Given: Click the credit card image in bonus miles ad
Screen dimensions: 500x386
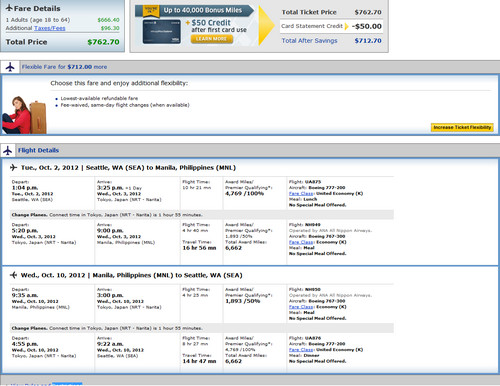Looking at the screenshot, I should tap(162, 32).
